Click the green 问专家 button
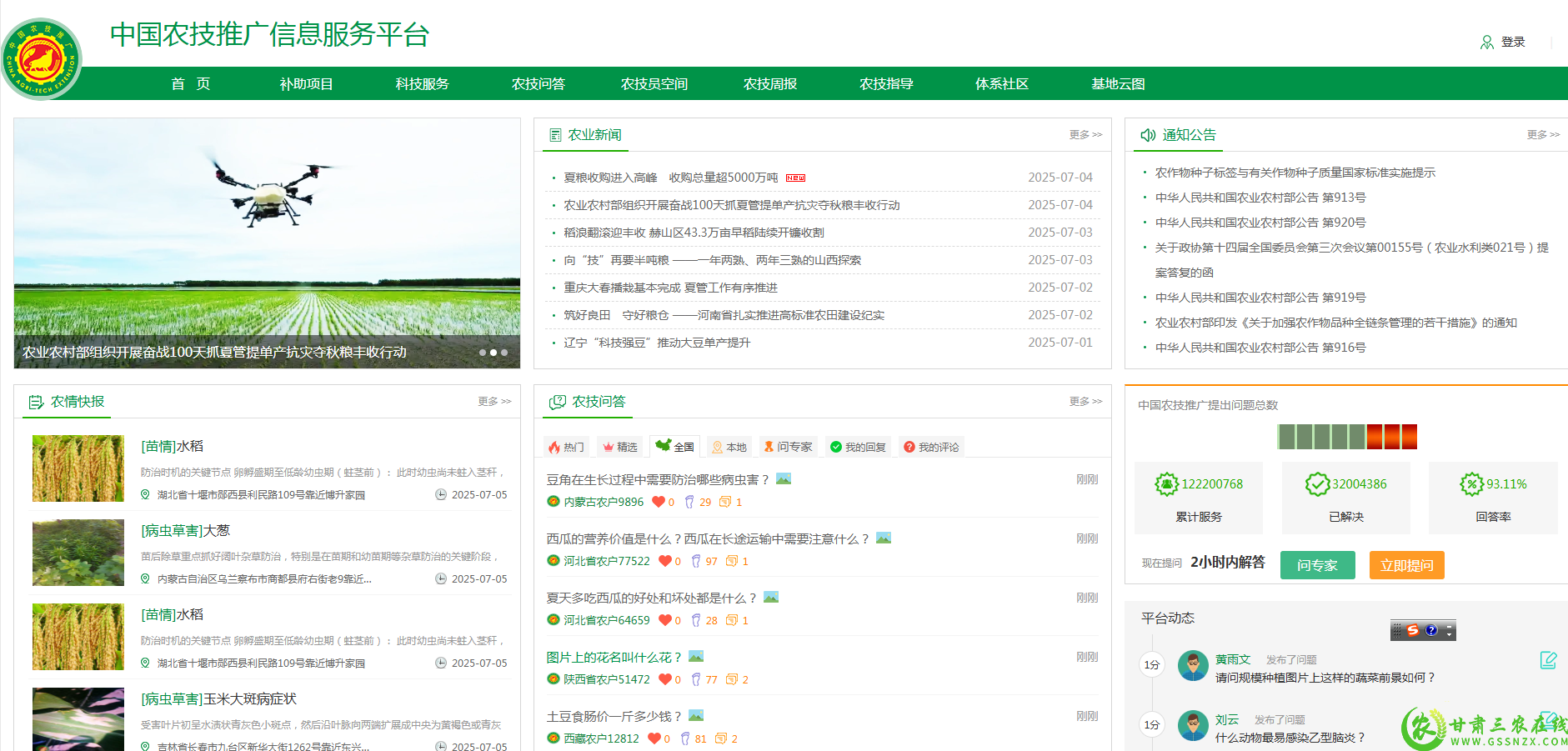The width and height of the screenshot is (1568, 751). [1317, 565]
